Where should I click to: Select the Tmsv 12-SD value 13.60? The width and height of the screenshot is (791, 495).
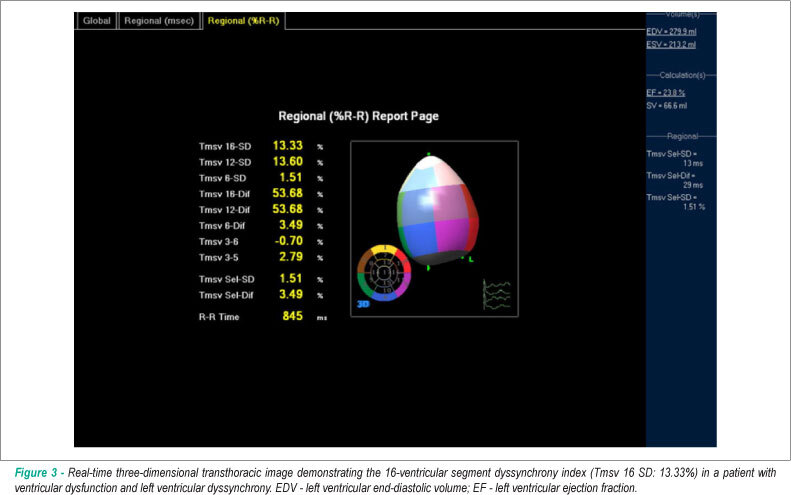tap(288, 161)
